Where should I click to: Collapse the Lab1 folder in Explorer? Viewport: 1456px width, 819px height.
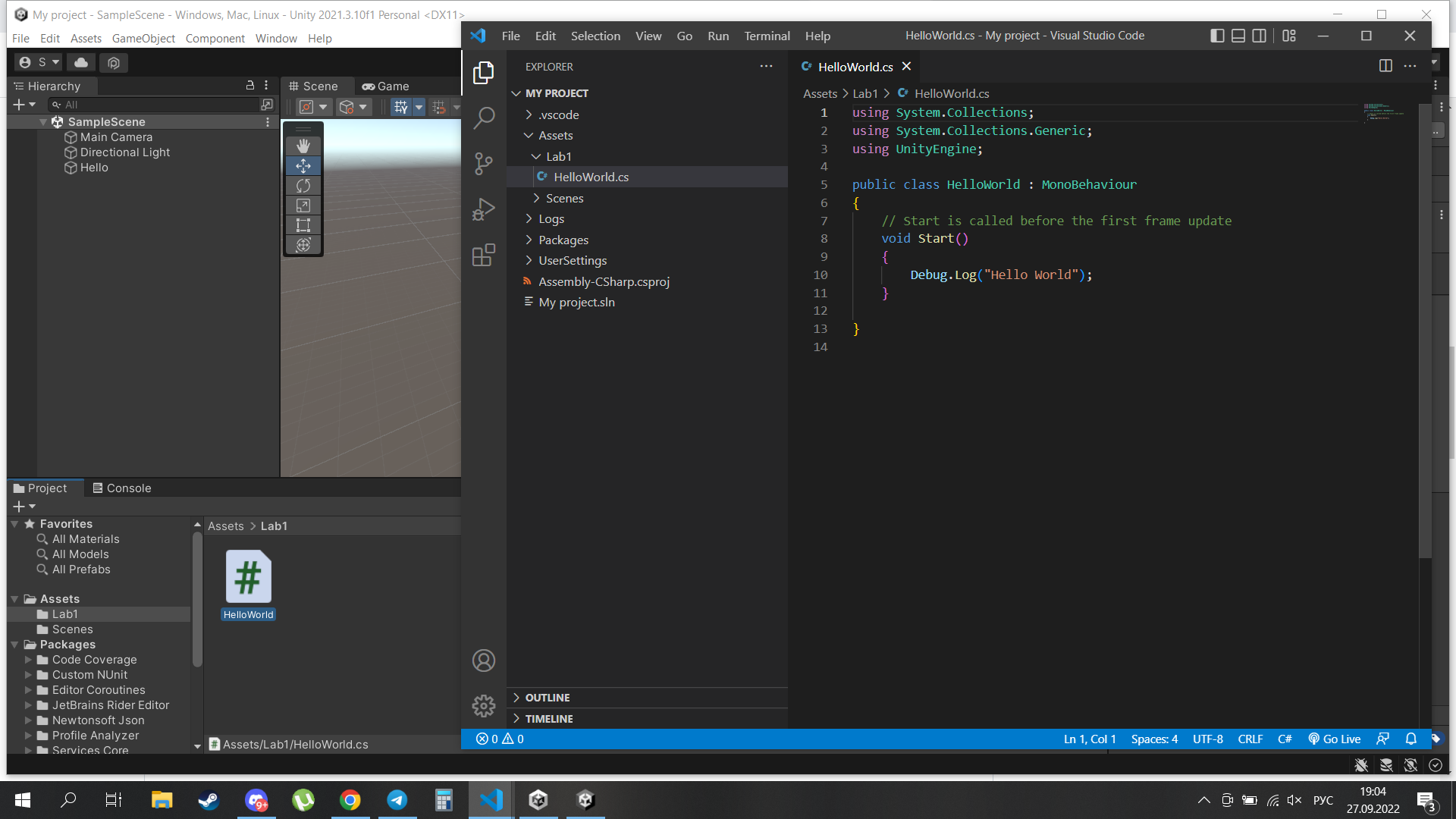point(536,156)
